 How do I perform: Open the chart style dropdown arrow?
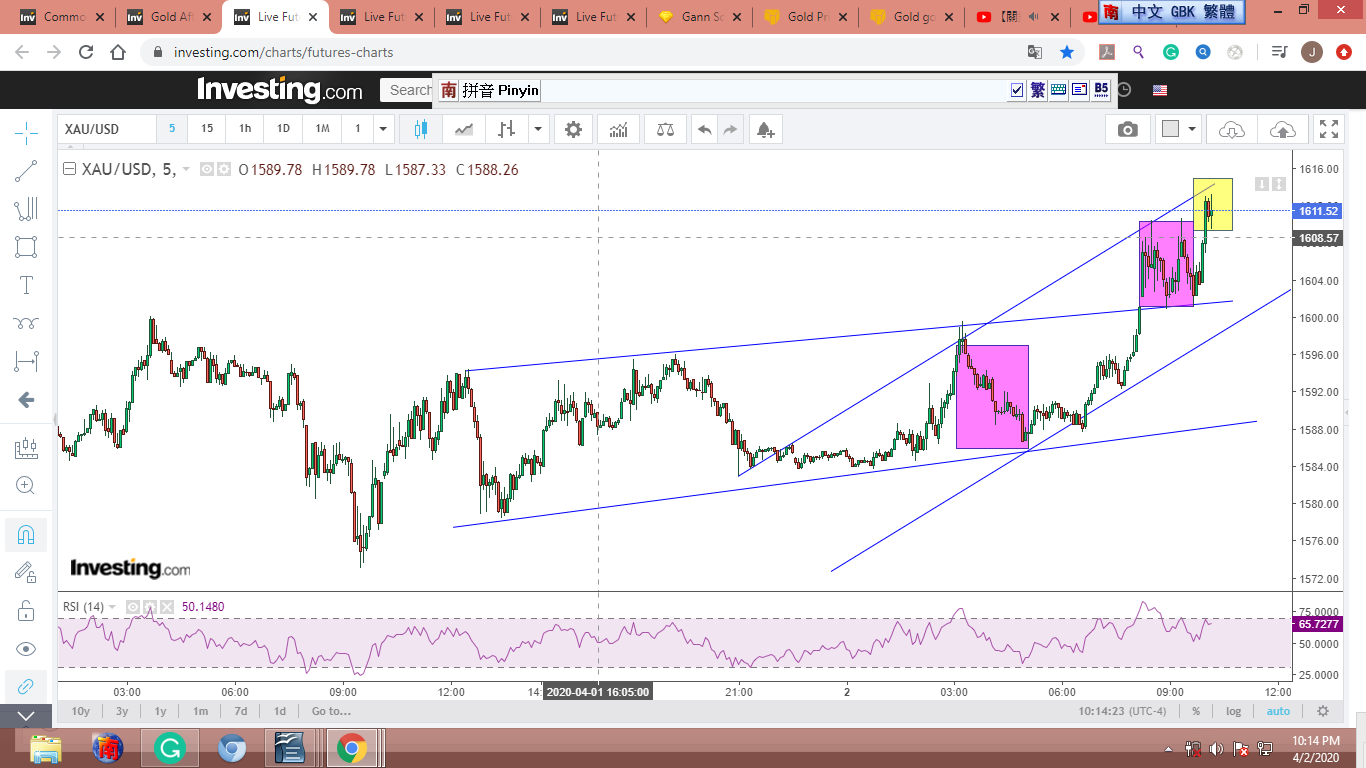[x=539, y=129]
